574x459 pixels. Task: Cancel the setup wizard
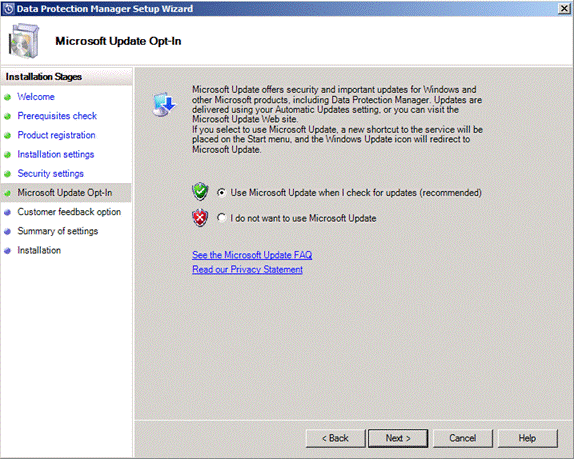point(463,438)
